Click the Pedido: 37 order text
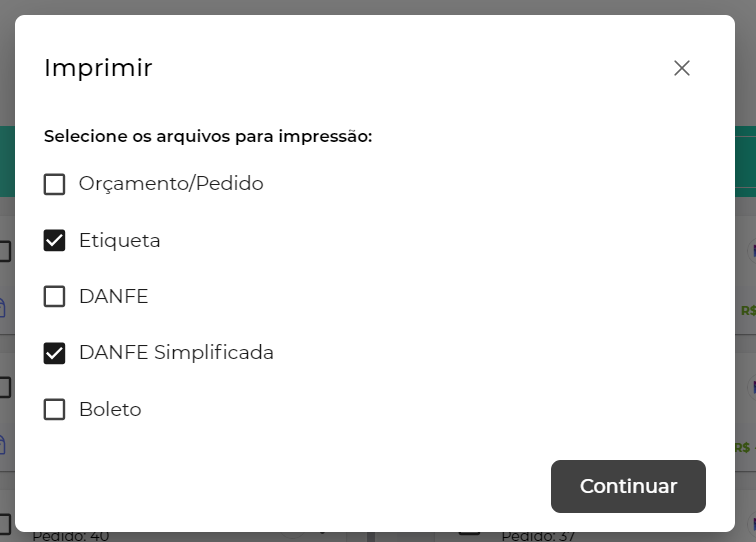 pyautogui.click(x=538, y=536)
